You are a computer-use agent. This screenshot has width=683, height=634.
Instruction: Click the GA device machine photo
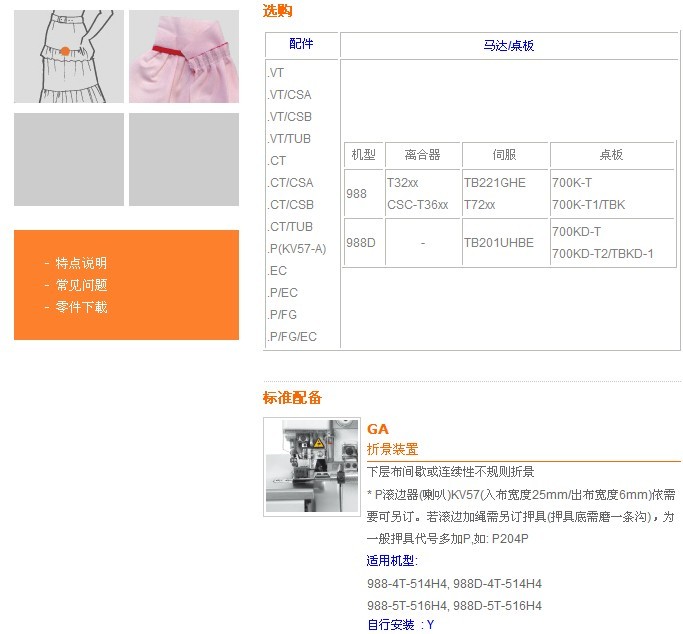click(x=310, y=467)
